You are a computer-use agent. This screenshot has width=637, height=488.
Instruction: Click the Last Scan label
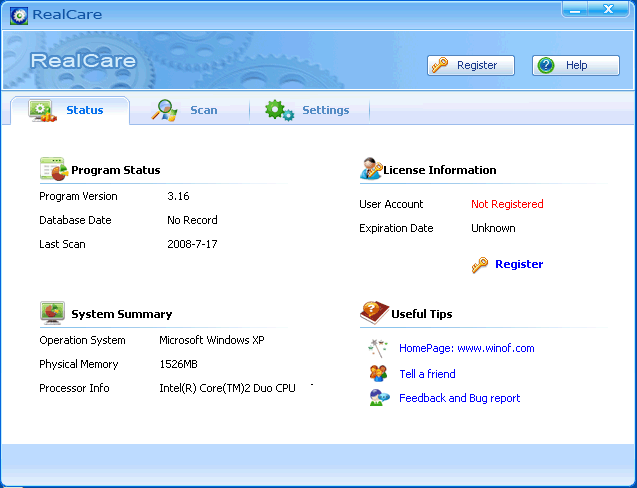pyautogui.click(x=62, y=244)
